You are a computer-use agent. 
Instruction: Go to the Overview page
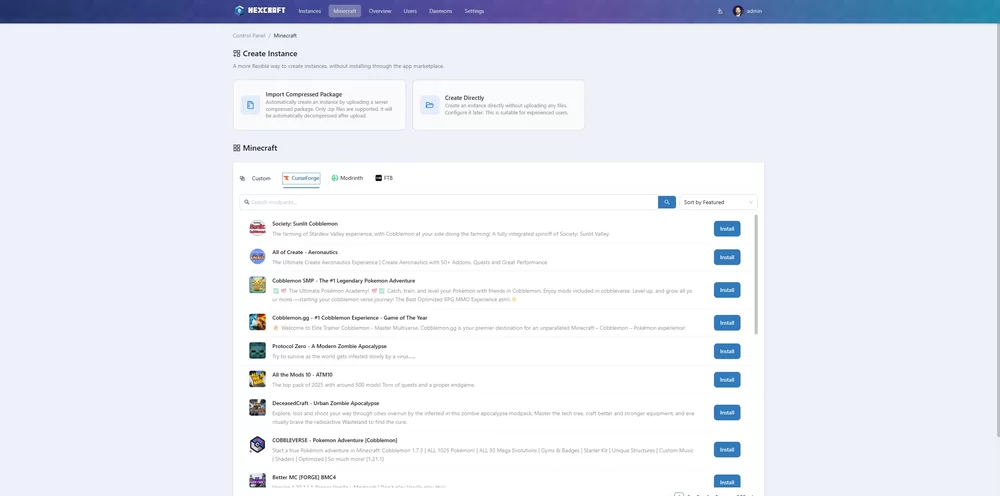tap(379, 11)
